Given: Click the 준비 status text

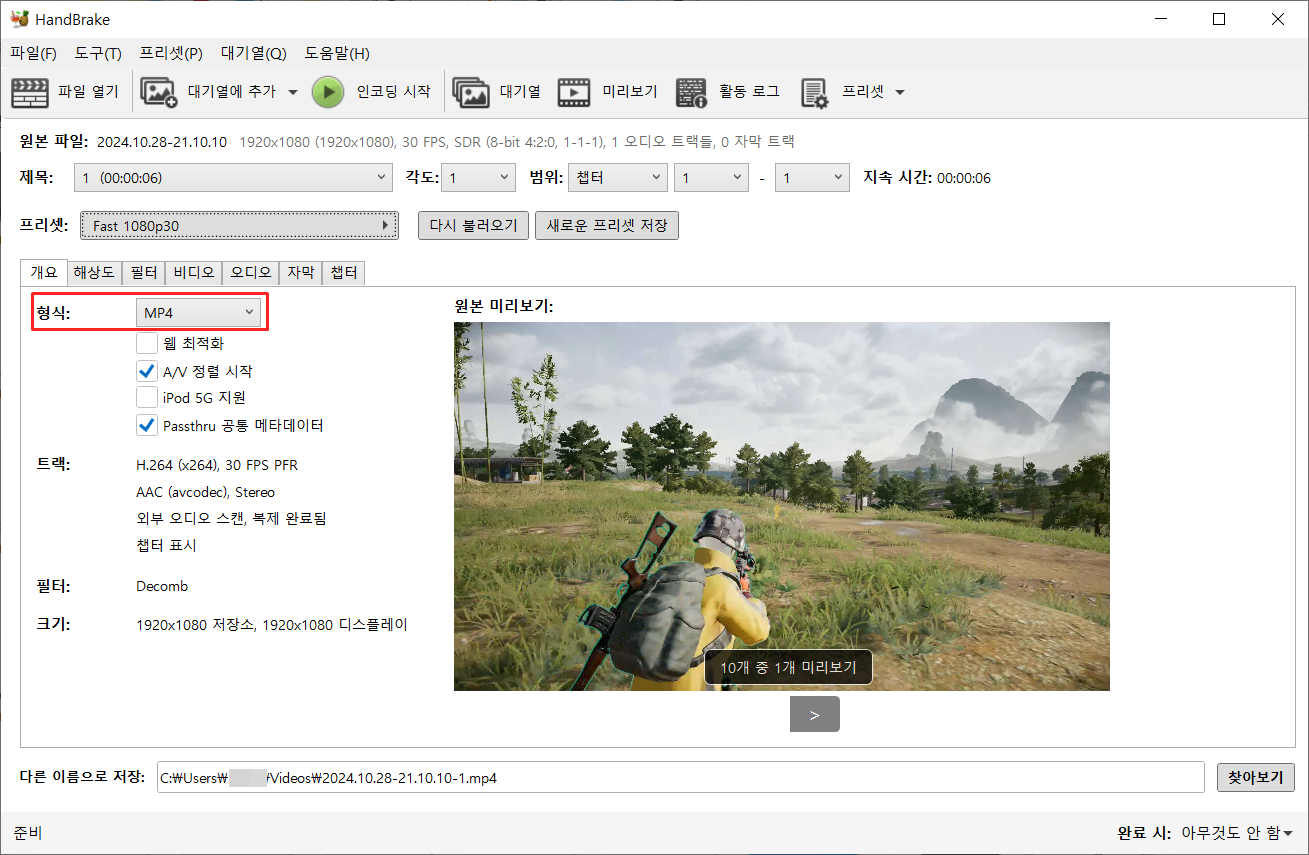Looking at the screenshot, I should point(28,833).
